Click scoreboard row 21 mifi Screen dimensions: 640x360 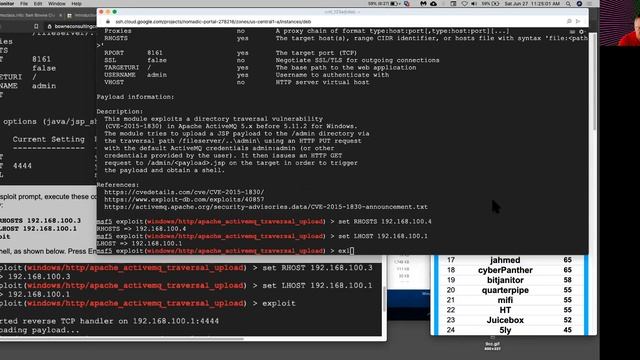pos(511,300)
